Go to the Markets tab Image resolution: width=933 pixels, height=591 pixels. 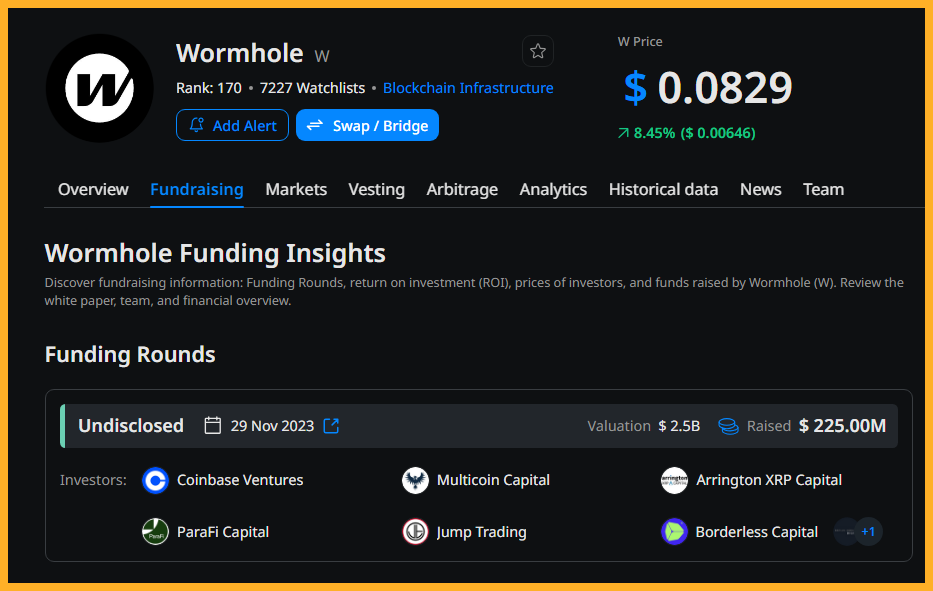pyautogui.click(x=296, y=189)
